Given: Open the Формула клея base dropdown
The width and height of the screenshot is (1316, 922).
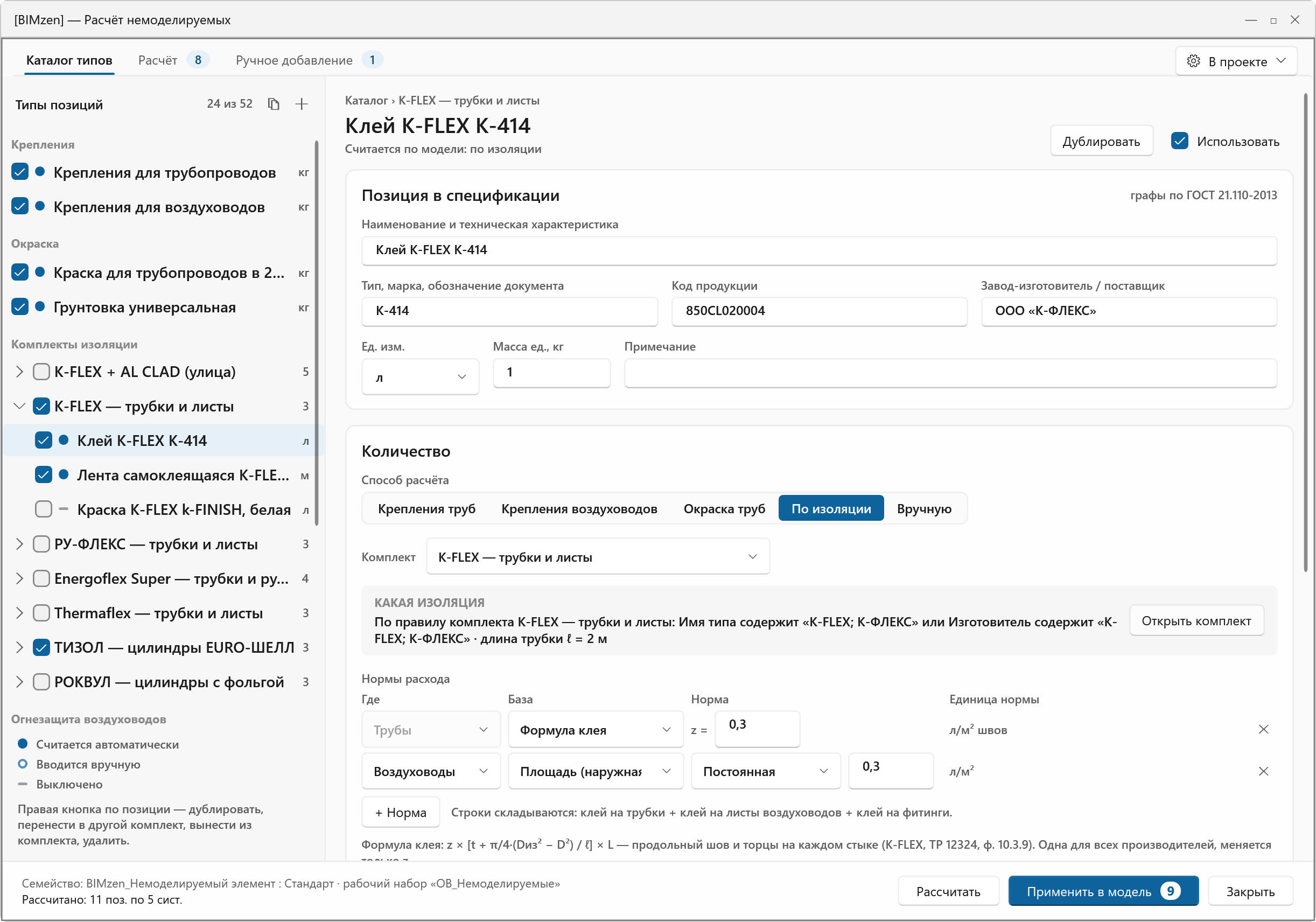Looking at the screenshot, I should [596, 730].
